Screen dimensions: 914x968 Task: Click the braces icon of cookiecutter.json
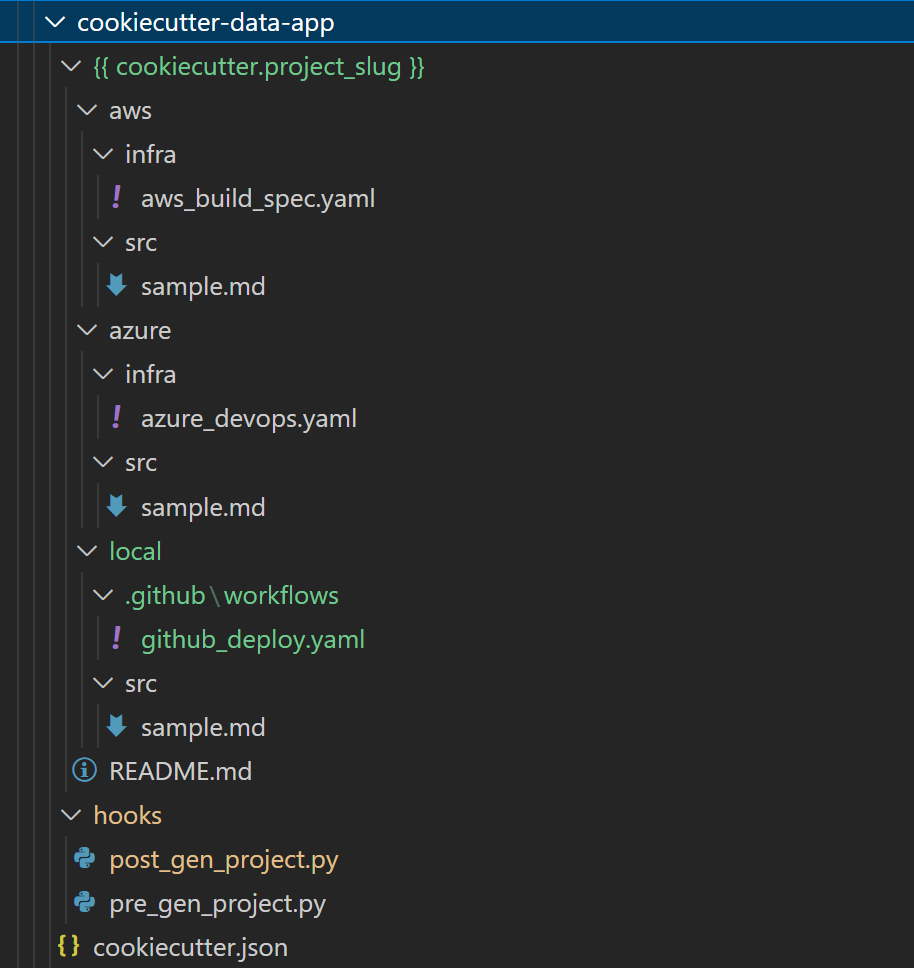[69, 946]
